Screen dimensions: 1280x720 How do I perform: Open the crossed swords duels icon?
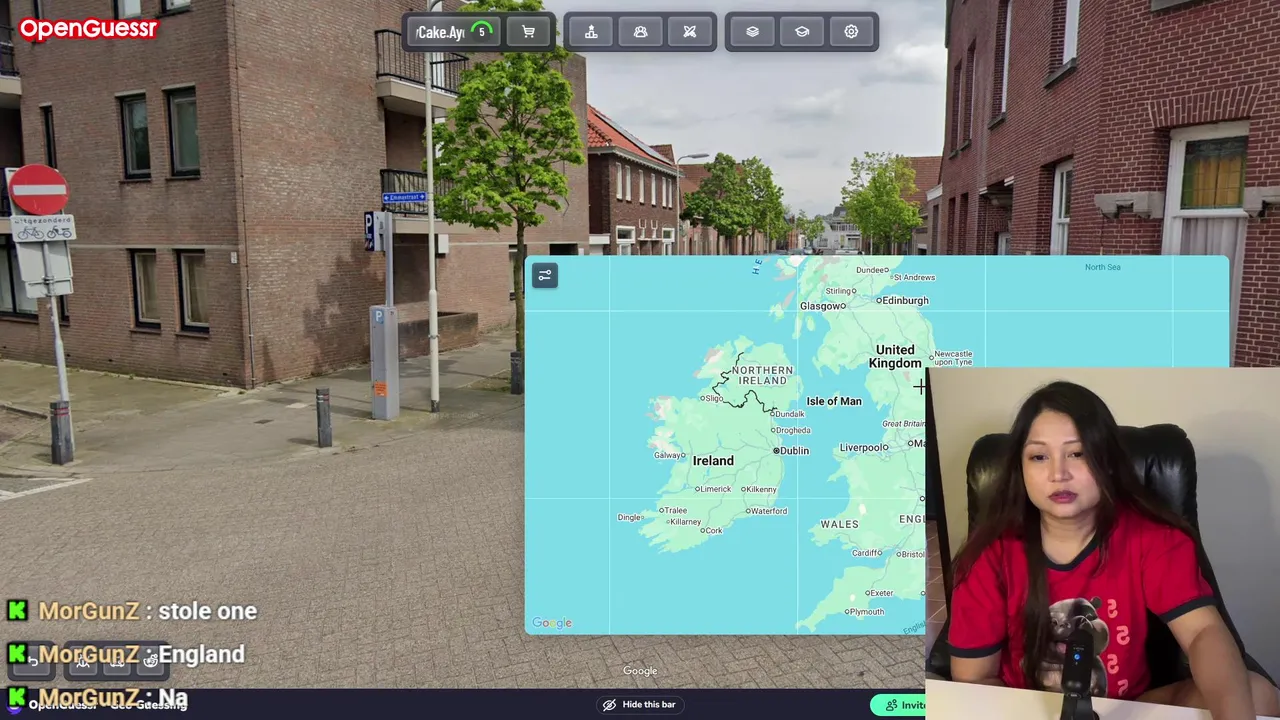[x=689, y=32]
